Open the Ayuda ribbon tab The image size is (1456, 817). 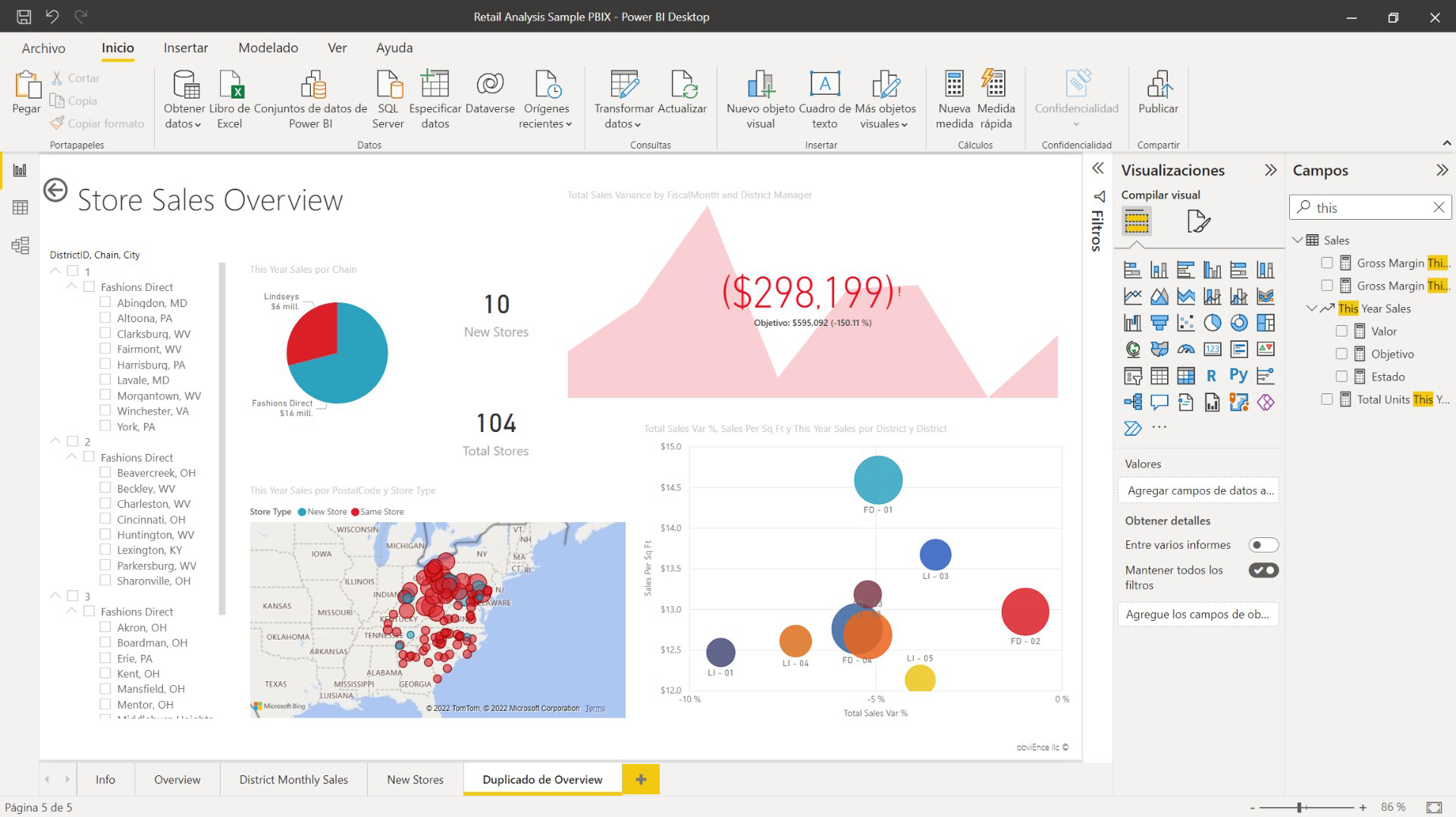click(394, 48)
